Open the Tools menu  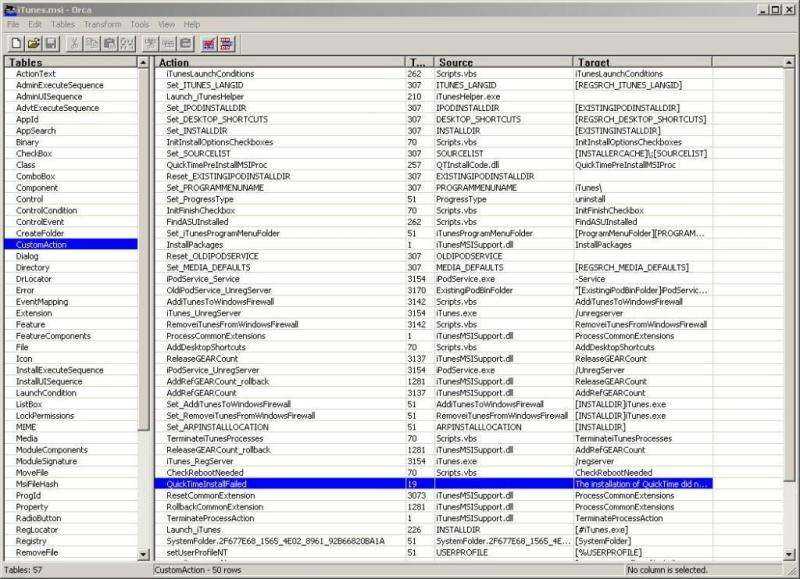(x=140, y=24)
